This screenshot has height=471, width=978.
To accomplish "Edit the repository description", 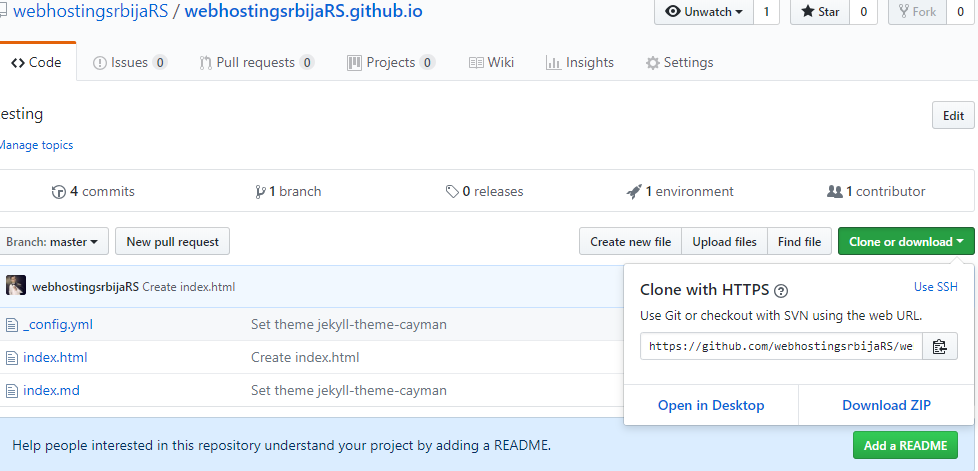I will (953, 115).
